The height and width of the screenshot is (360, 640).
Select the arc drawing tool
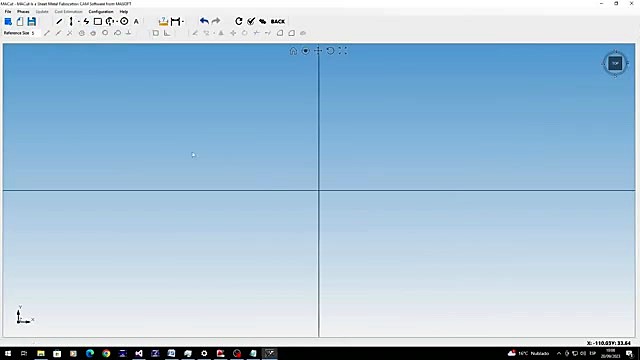(109, 21)
